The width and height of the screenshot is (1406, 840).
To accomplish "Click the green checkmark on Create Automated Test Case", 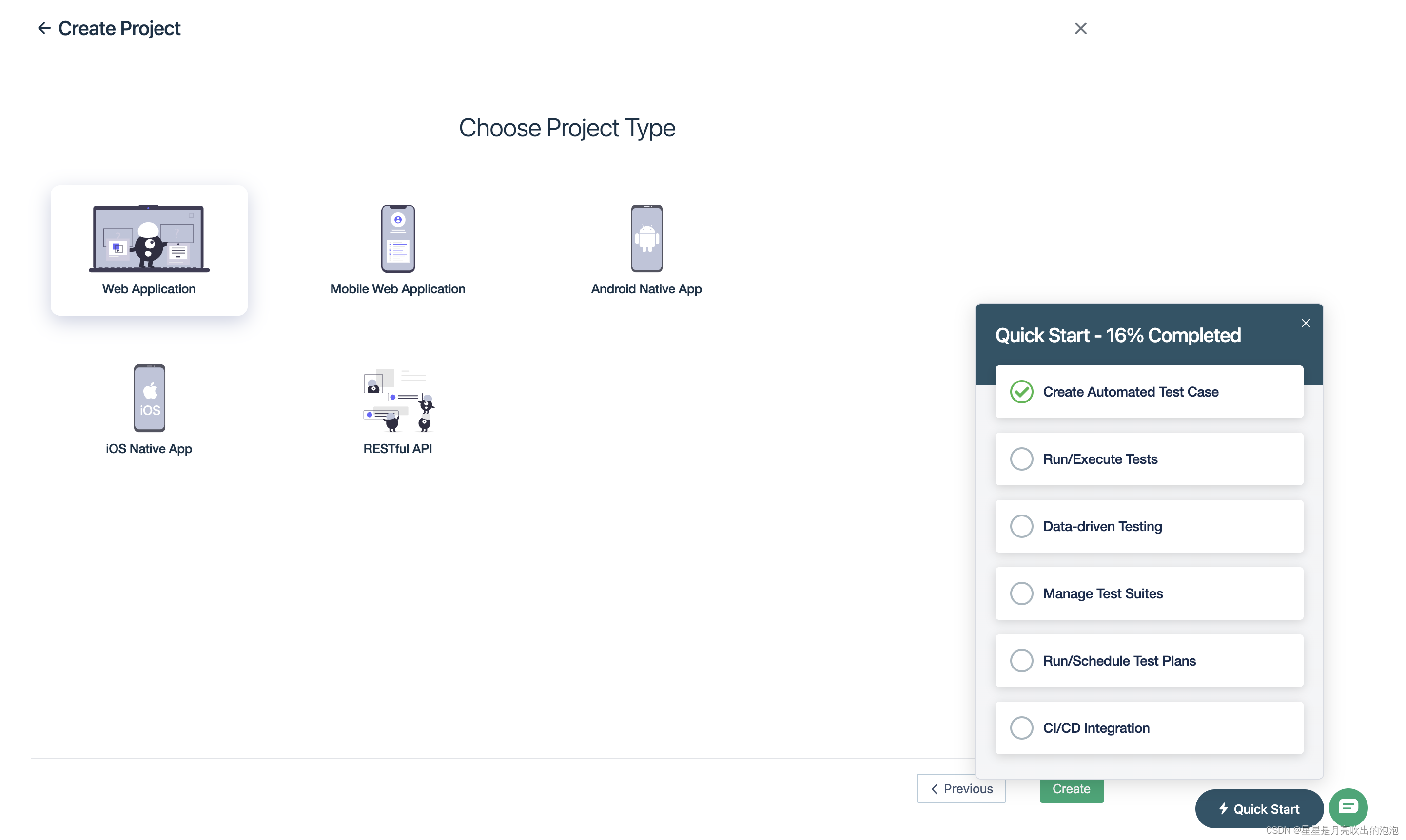I will pyautogui.click(x=1021, y=392).
